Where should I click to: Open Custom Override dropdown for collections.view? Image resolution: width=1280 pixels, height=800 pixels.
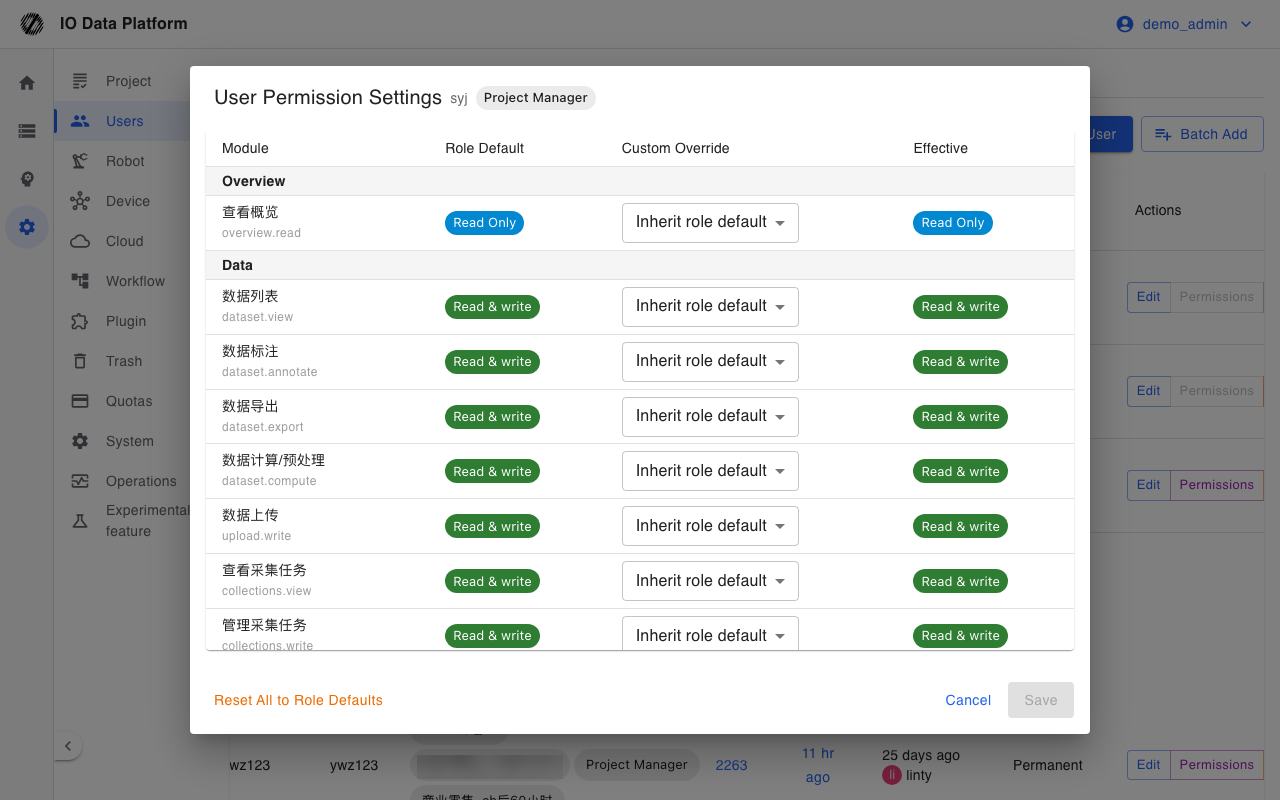click(710, 581)
